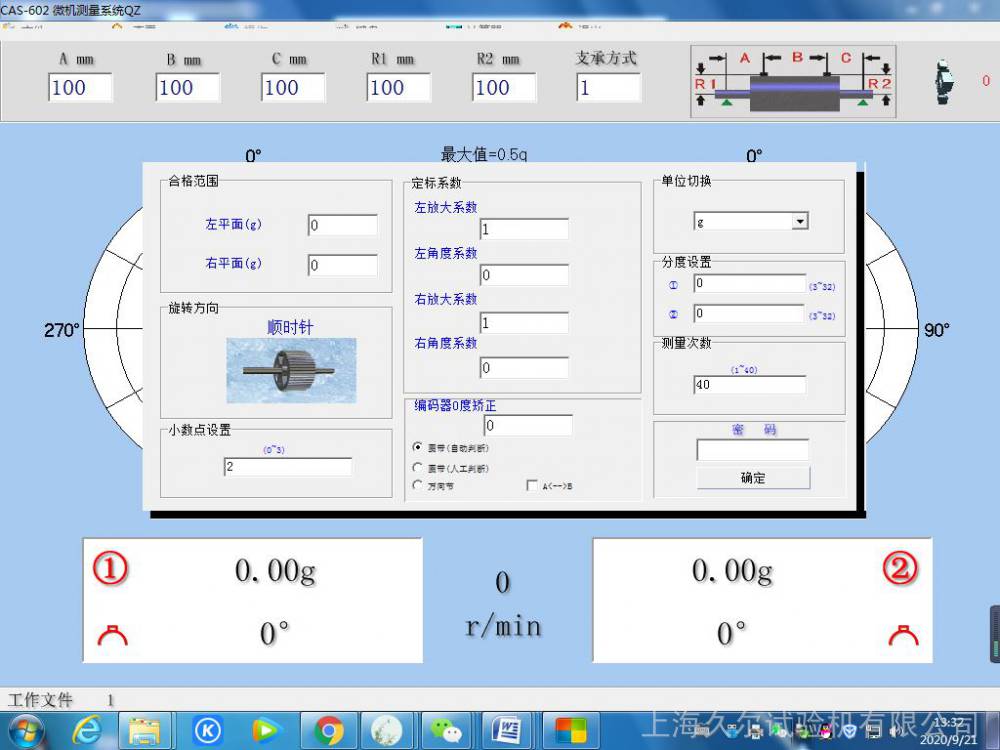Click the 确定 confirm button
The height and width of the screenshot is (750, 1000).
(x=753, y=478)
